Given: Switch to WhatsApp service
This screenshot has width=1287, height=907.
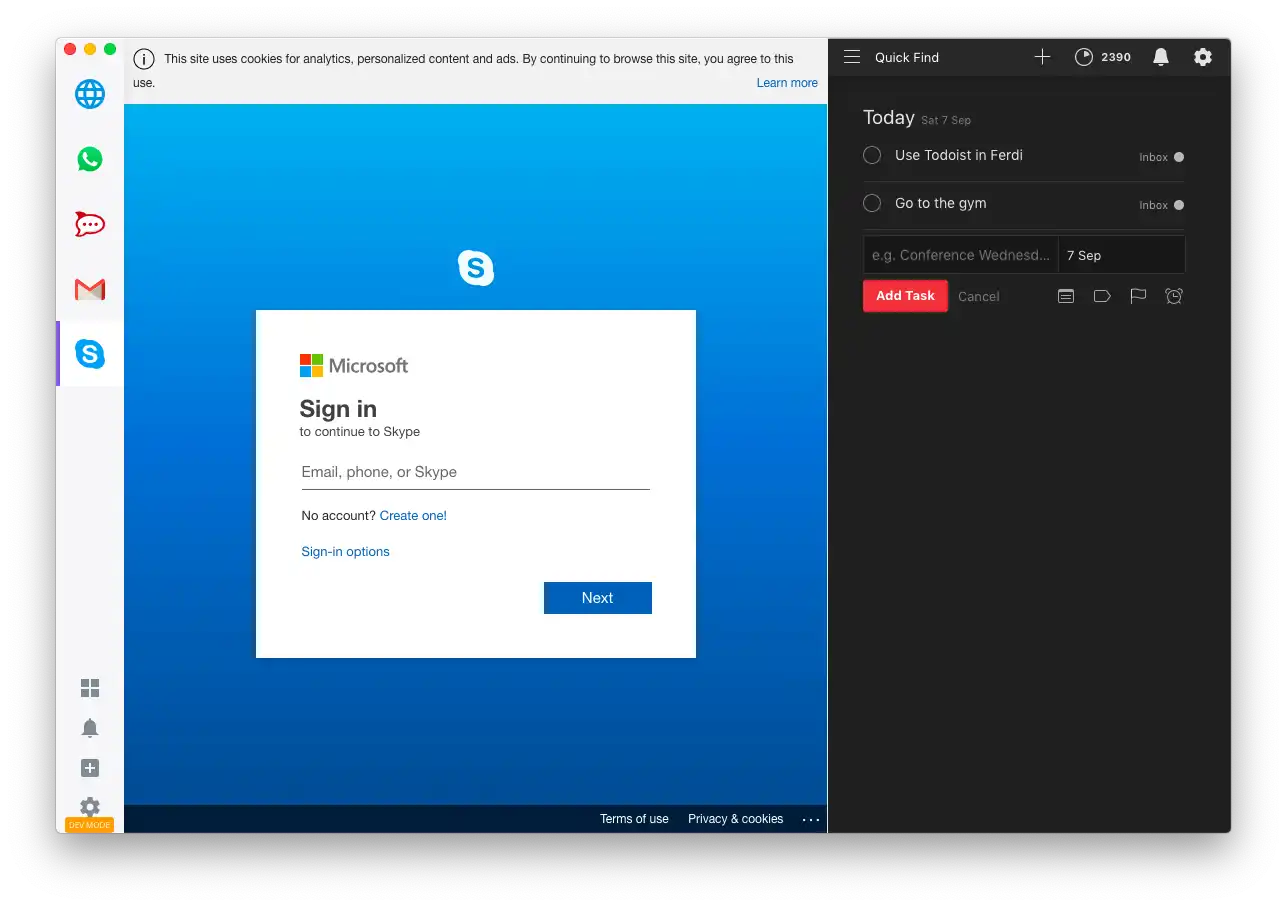Looking at the screenshot, I should point(90,159).
